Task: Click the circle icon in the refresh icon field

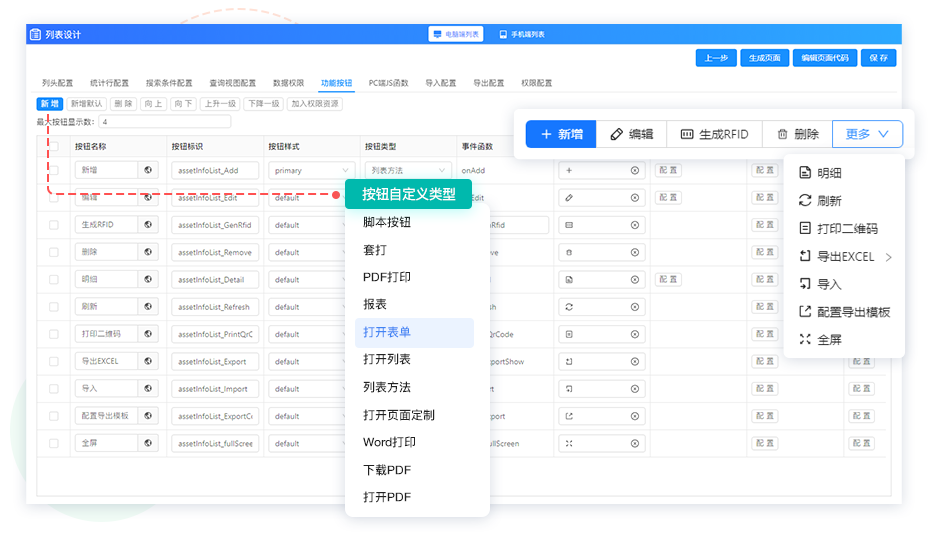Action: [635, 307]
